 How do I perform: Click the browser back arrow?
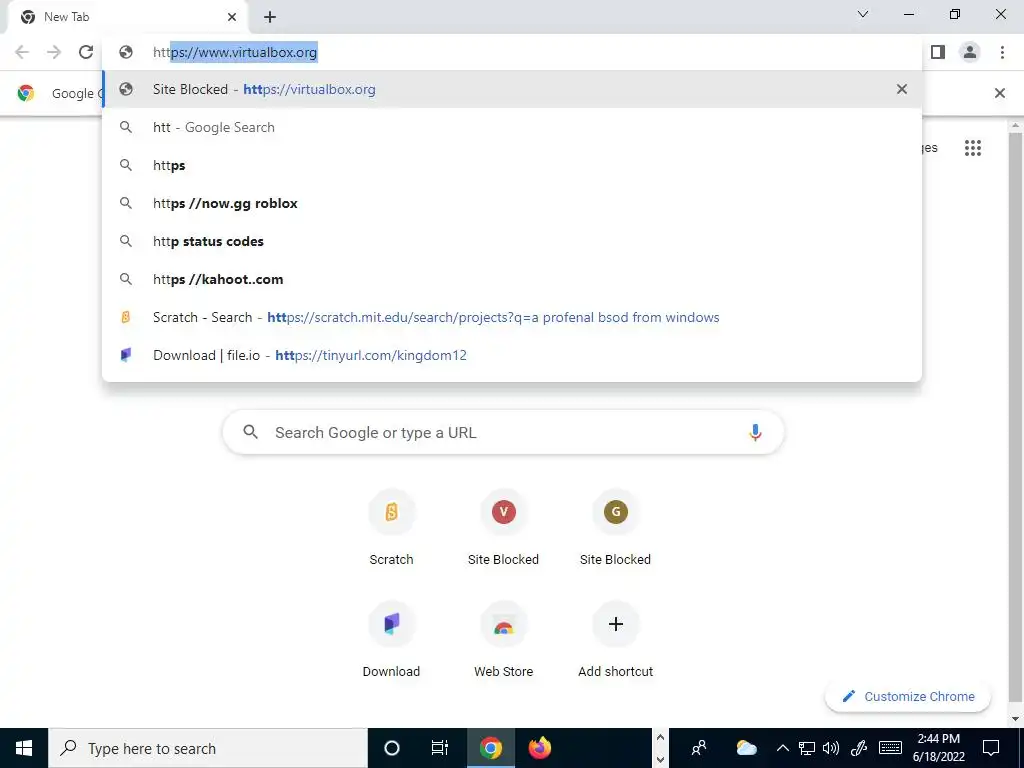point(22,52)
